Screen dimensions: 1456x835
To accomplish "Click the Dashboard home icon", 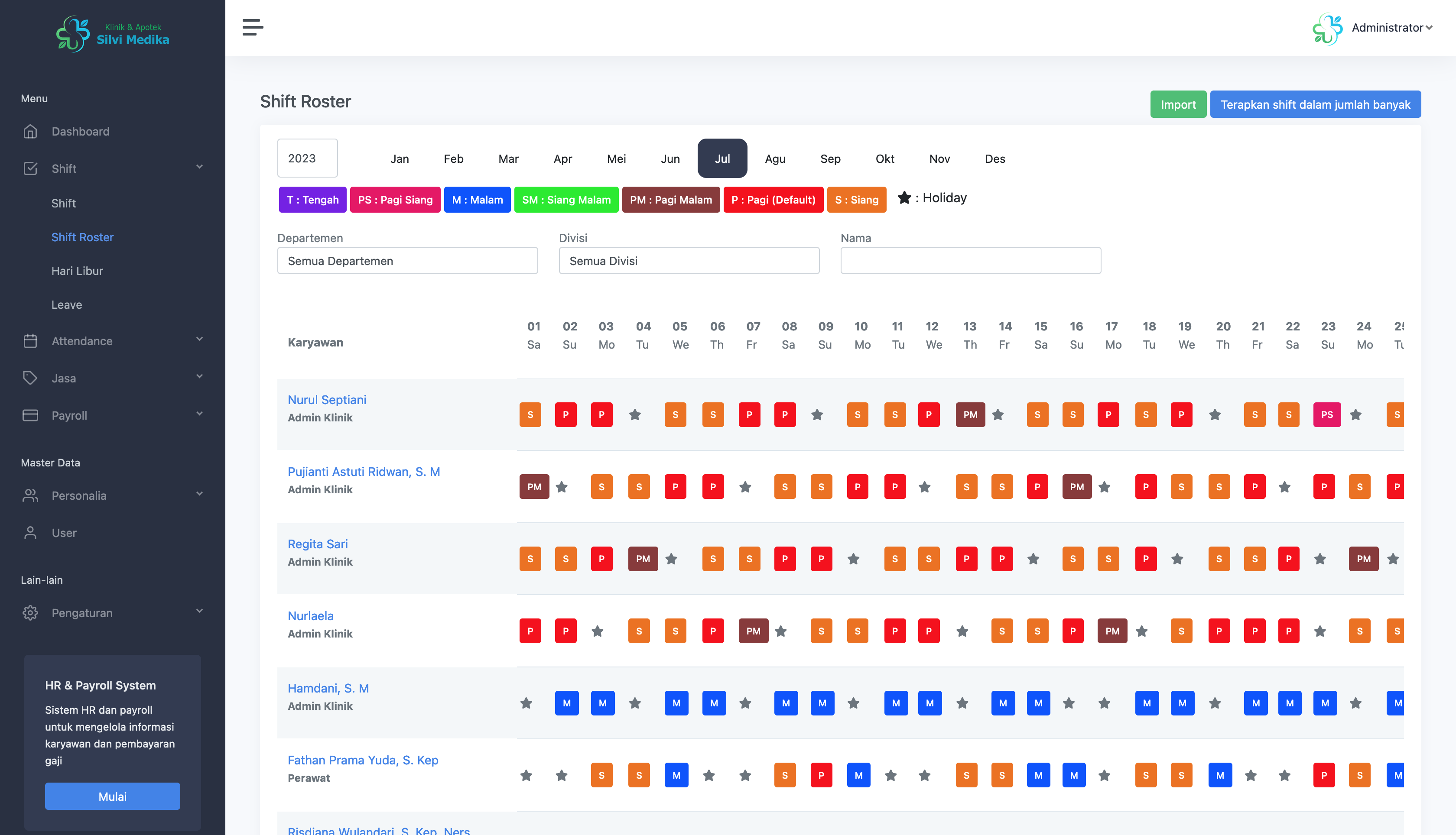I will click(30, 131).
